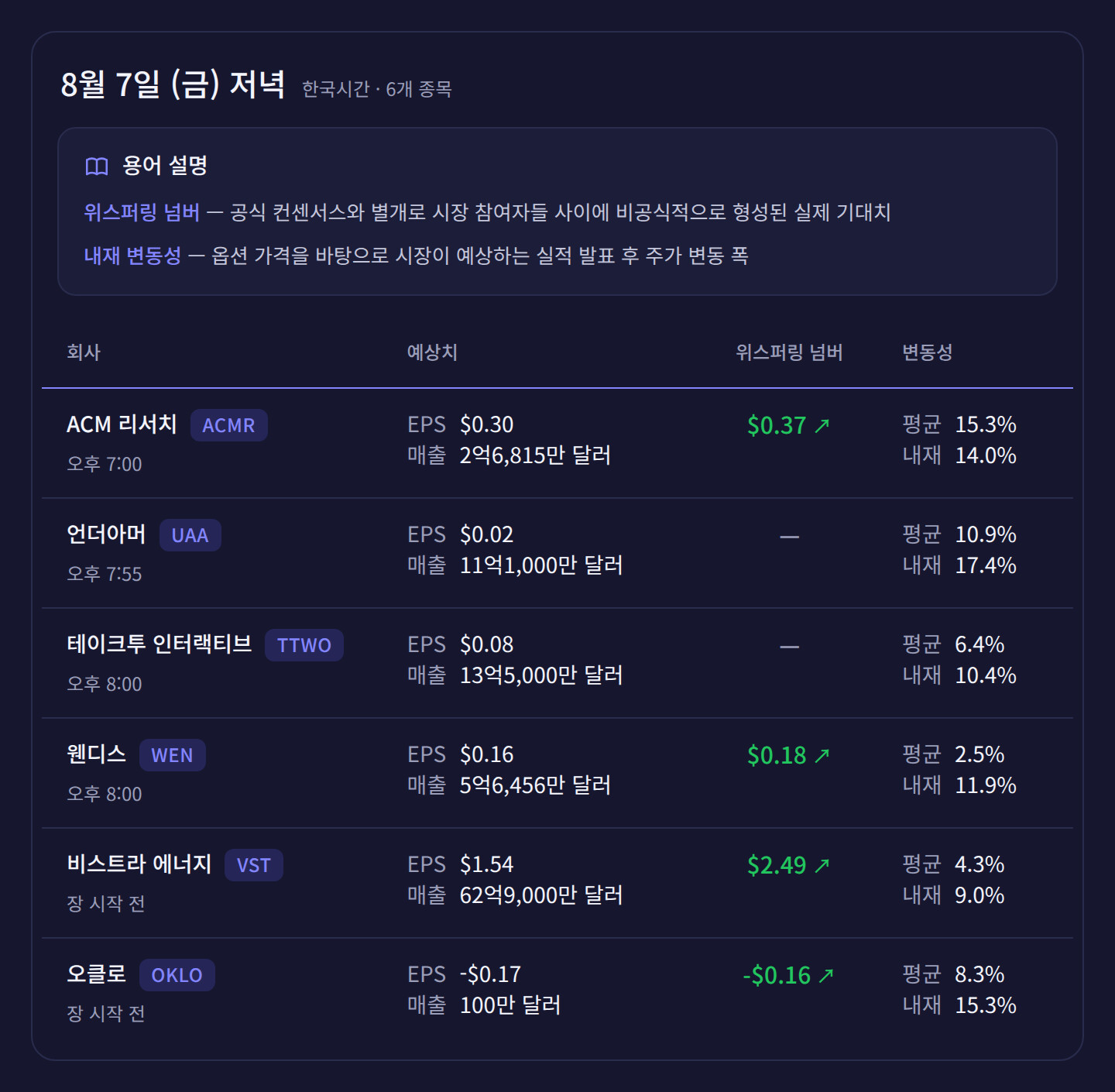Image resolution: width=1115 pixels, height=1092 pixels.
Task: Sort by the 회사 column header
Action: tap(84, 352)
